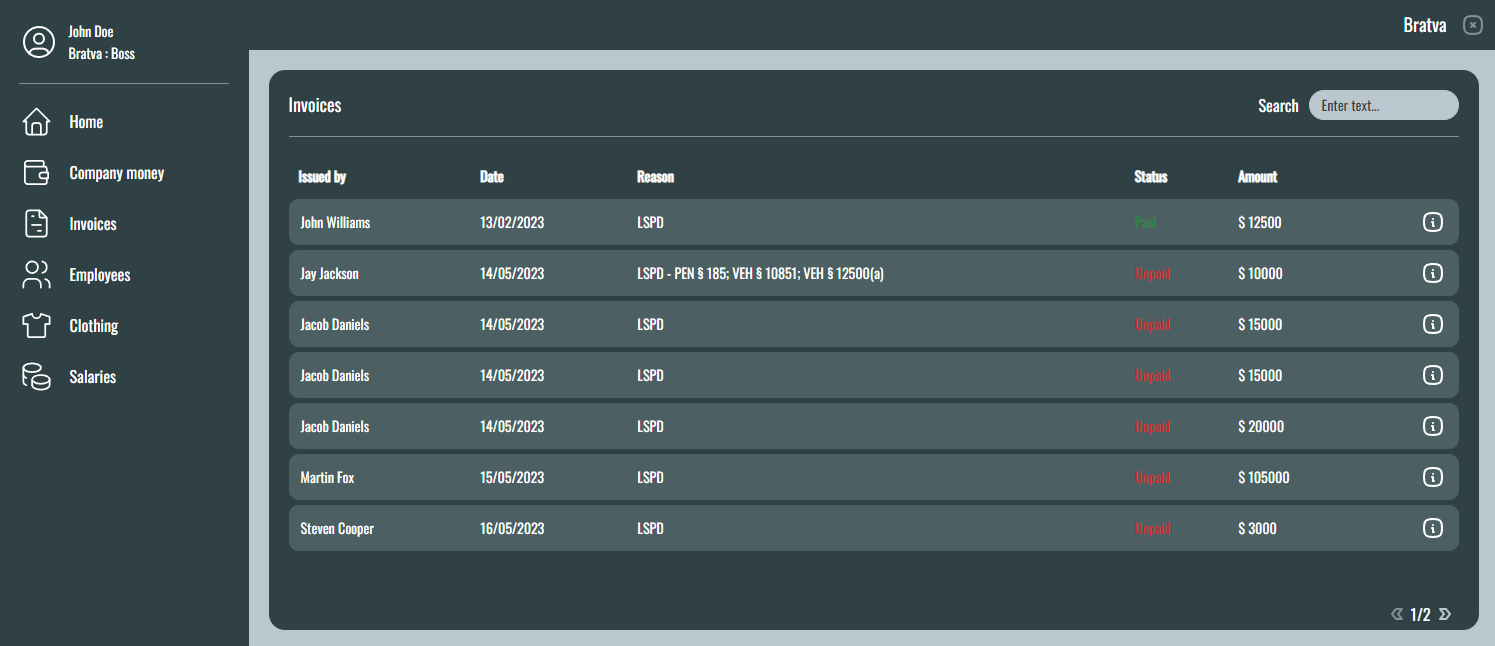The image size is (1495, 646).
Task: Go to previous invoices page
Action: click(1397, 614)
